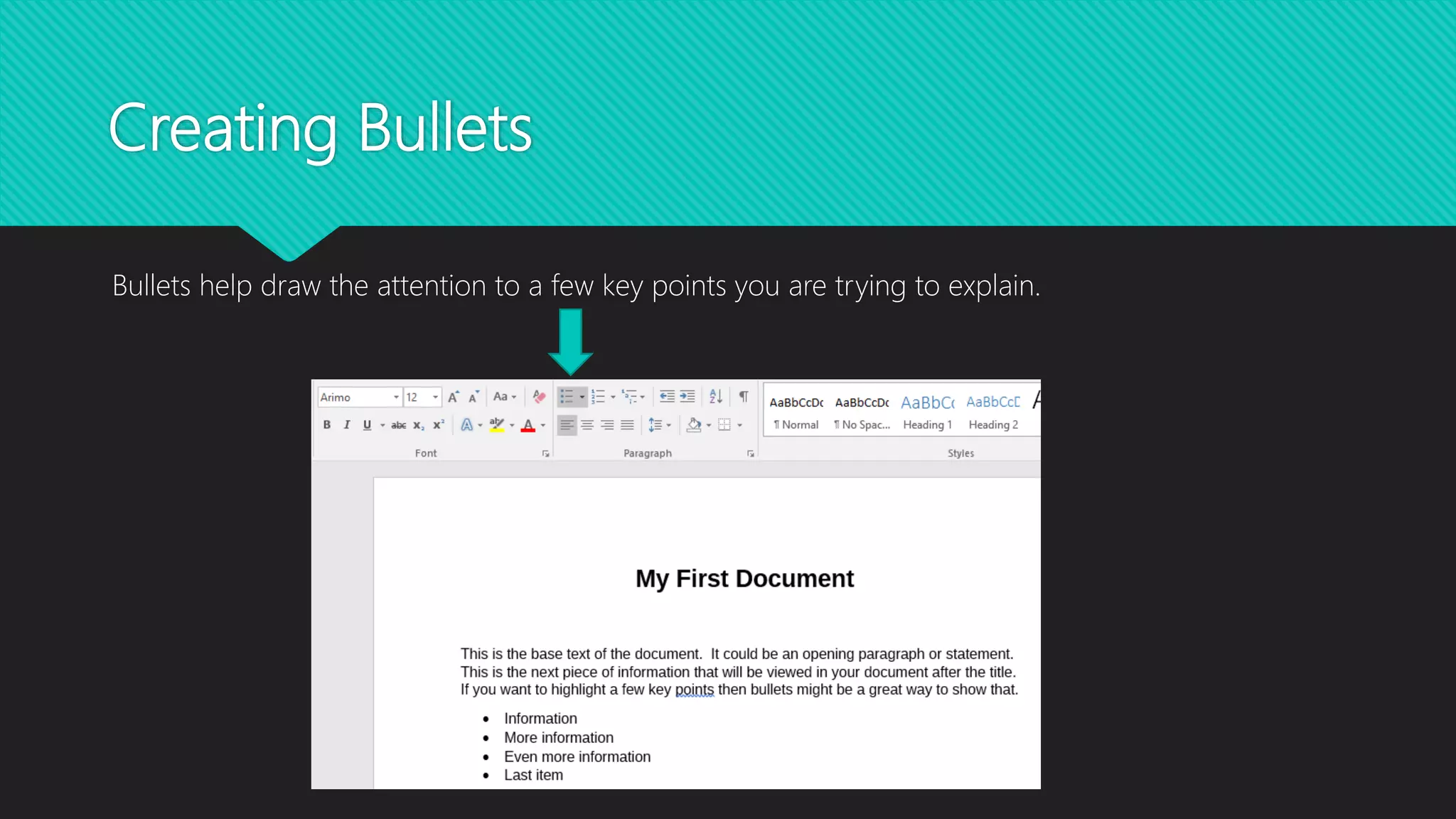Click the line starting 'This is the base text'
1456x819 pixels.
(737, 654)
